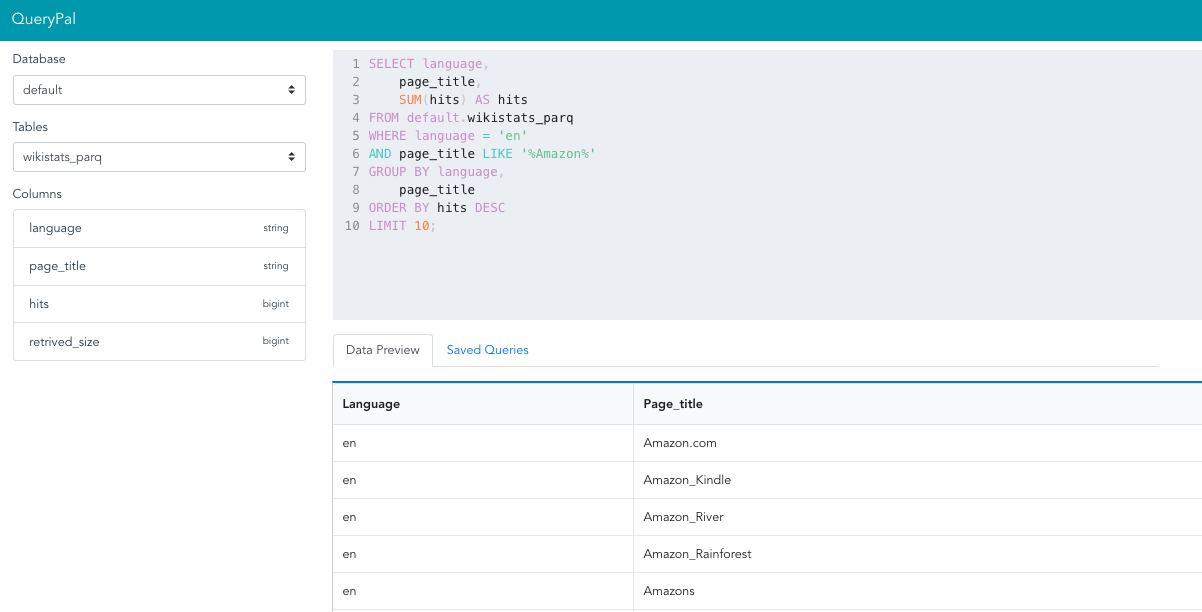
Task: Select the retrived_size column in Columns list
Action: point(159,342)
